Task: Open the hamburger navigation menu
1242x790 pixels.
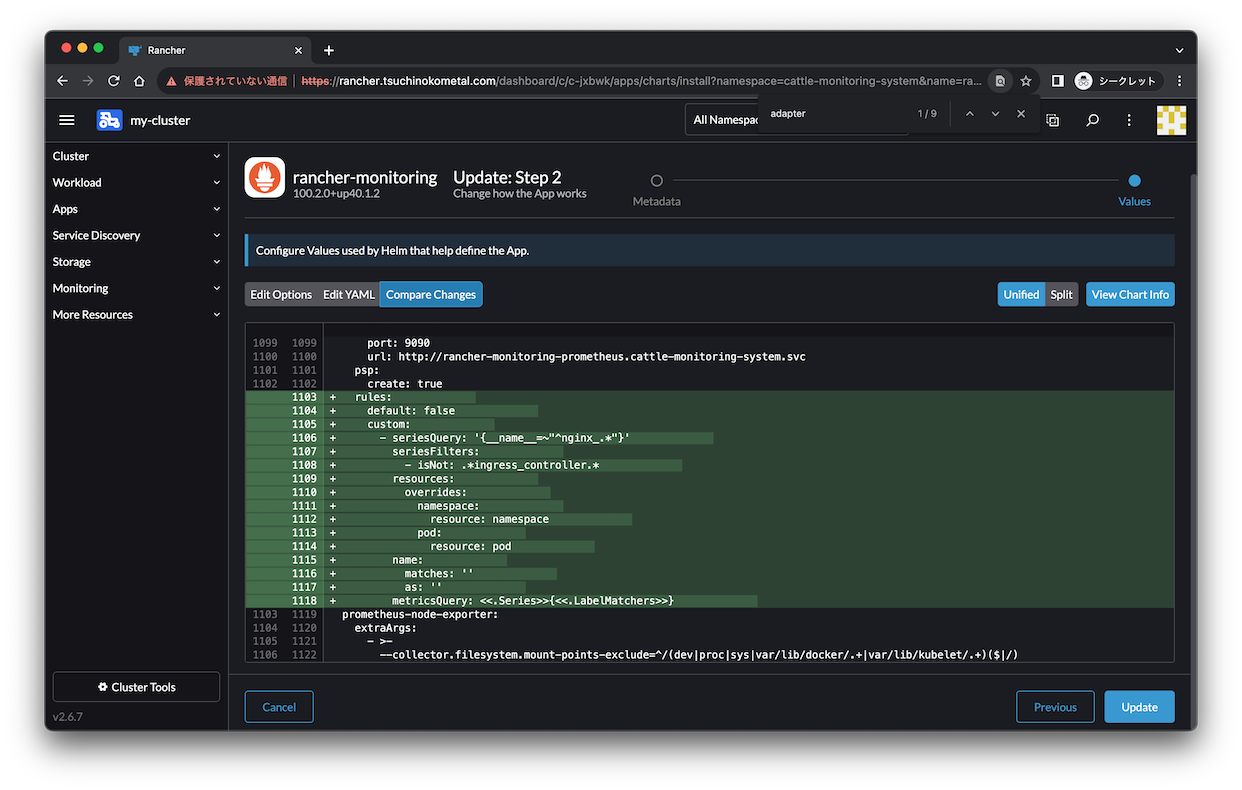Action: (x=67, y=120)
